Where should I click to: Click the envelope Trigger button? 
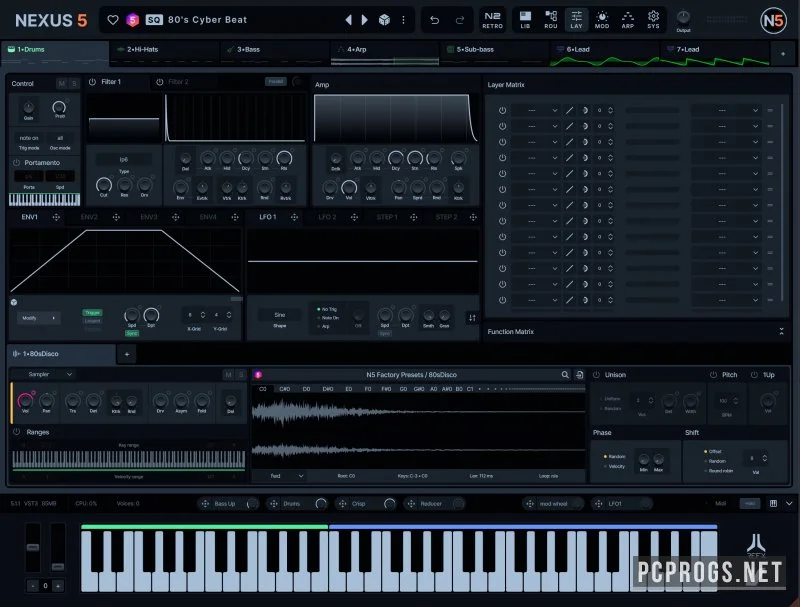pyautogui.click(x=92, y=313)
